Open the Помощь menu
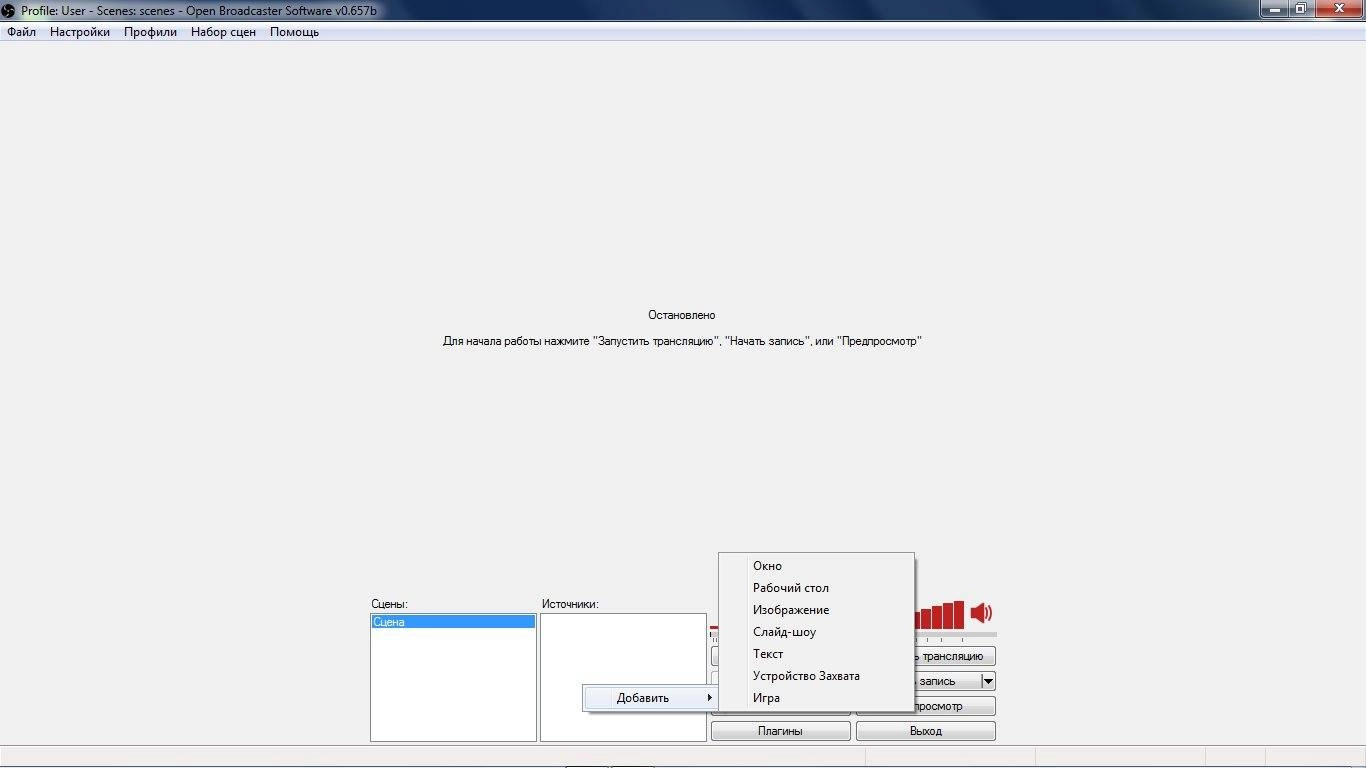This screenshot has height=768, width=1366. point(294,32)
